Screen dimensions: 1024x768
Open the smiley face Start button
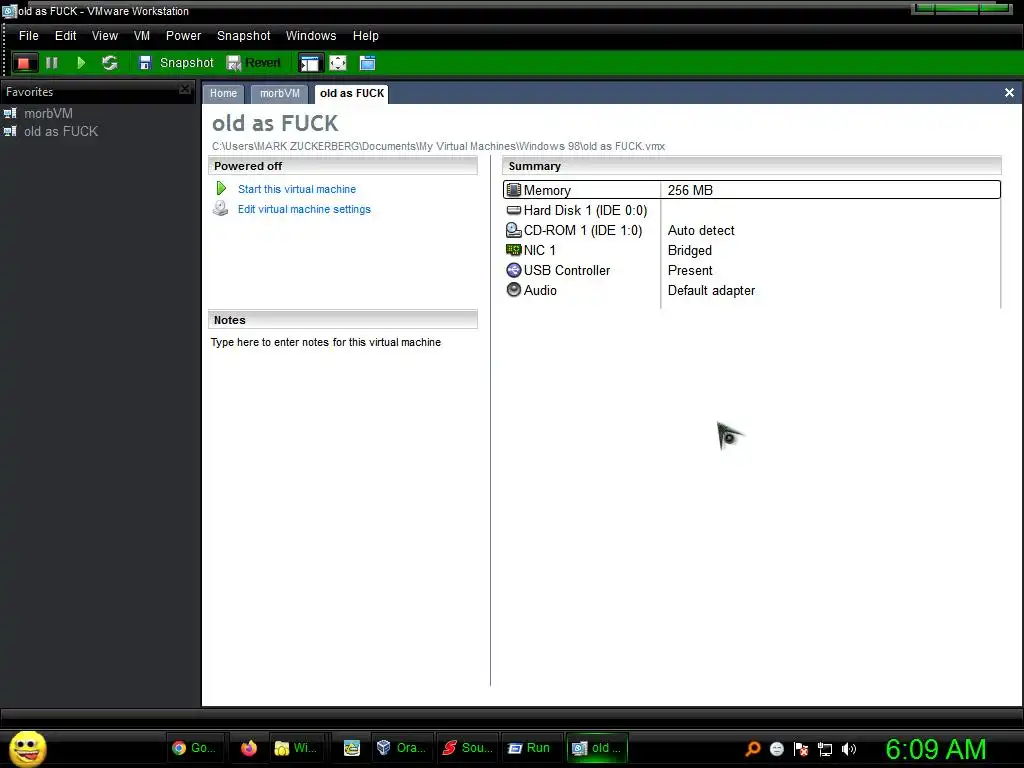[x=27, y=748]
